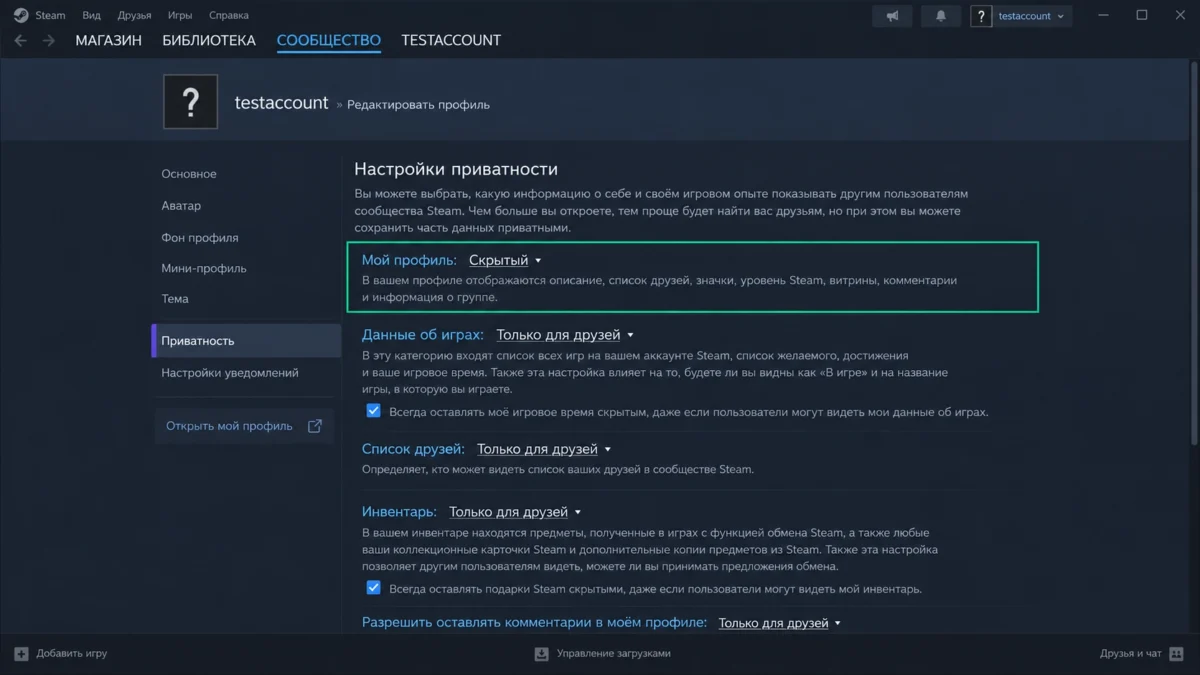Open the Друзья menu
Viewport: 1200px width, 675px height.
tap(134, 16)
